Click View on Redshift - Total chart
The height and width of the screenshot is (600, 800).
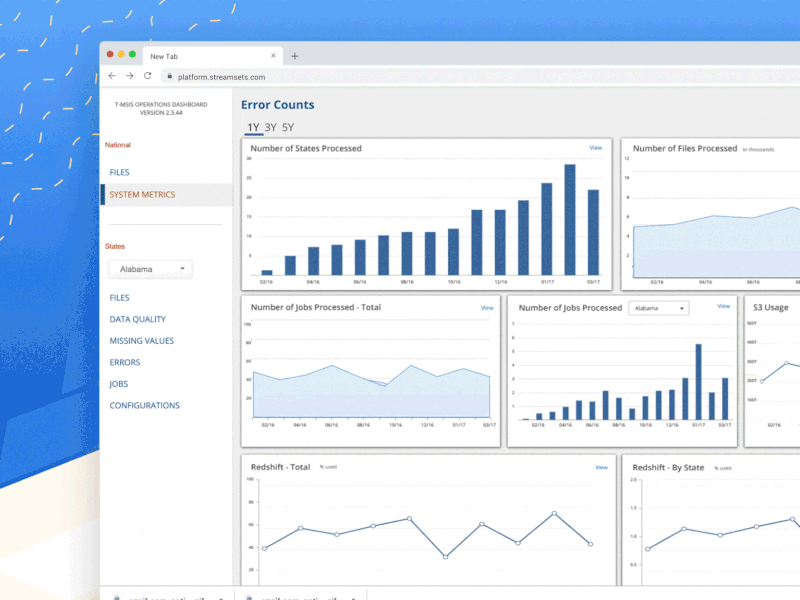pyautogui.click(x=601, y=467)
